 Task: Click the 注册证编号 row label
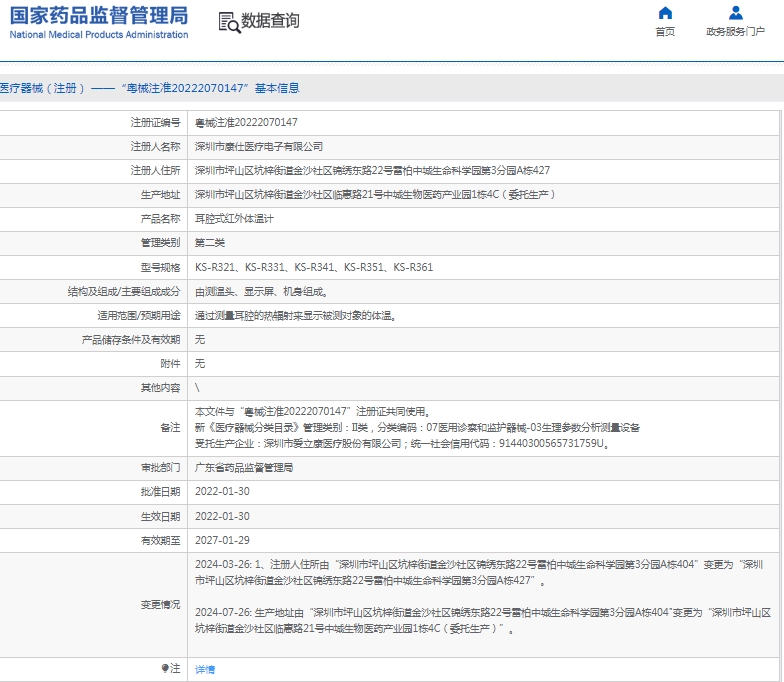[155, 122]
